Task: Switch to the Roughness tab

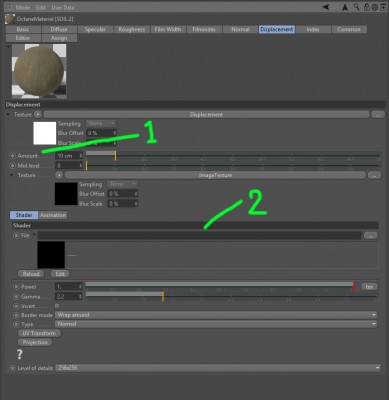Action: pyautogui.click(x=132, y=29)
